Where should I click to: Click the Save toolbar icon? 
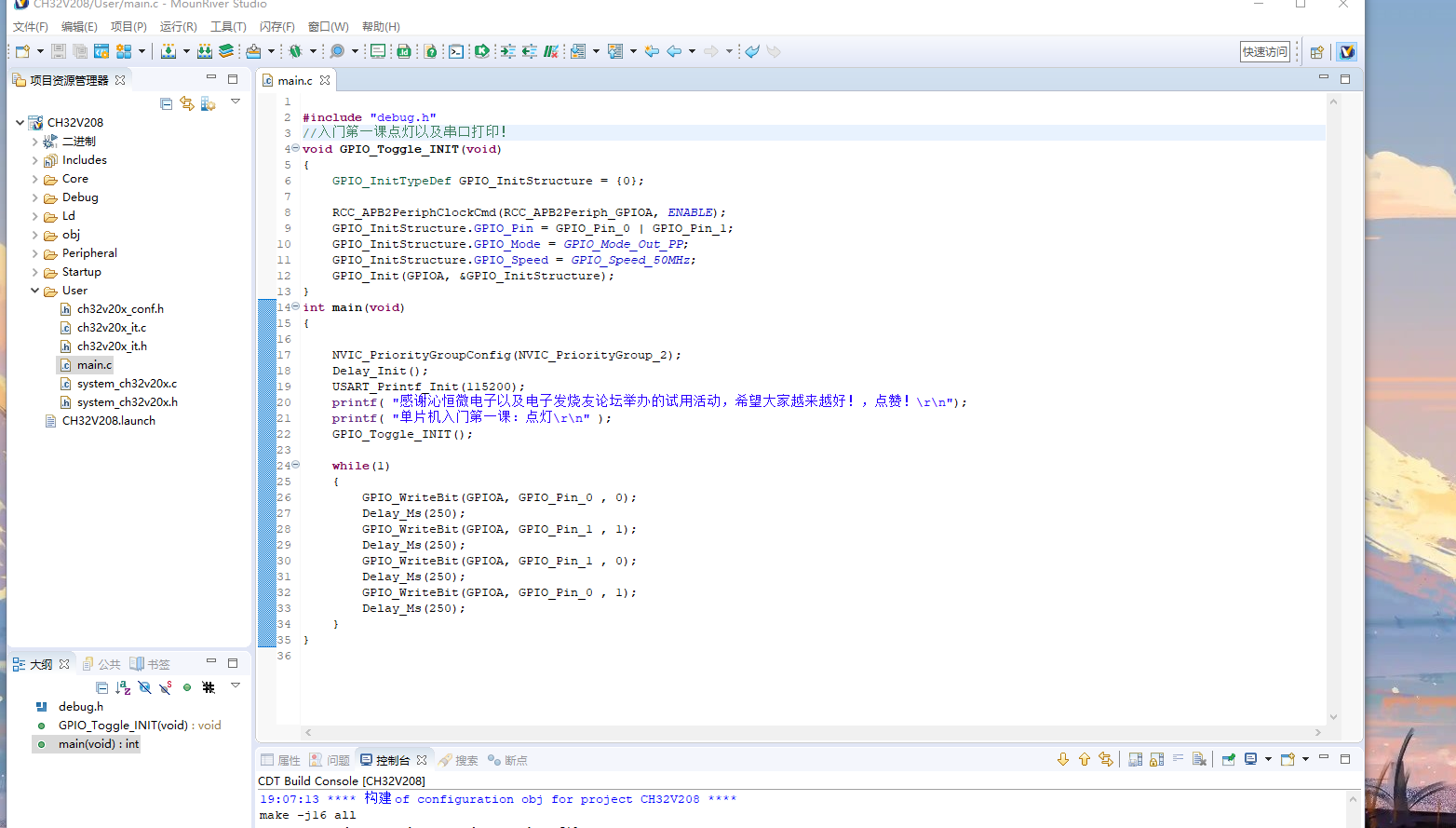[x=58, y=51]
